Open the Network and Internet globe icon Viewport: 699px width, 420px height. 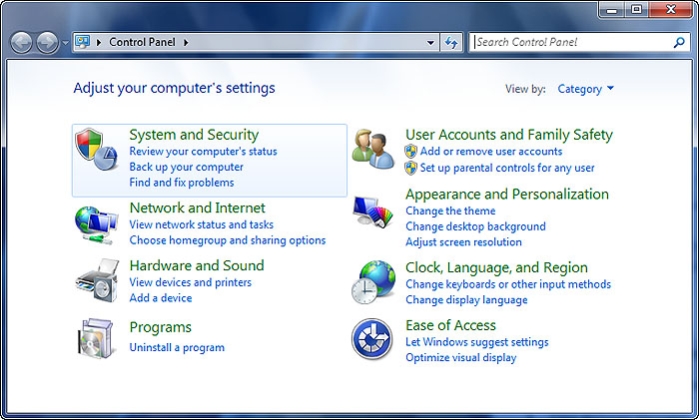pos(96,225)
